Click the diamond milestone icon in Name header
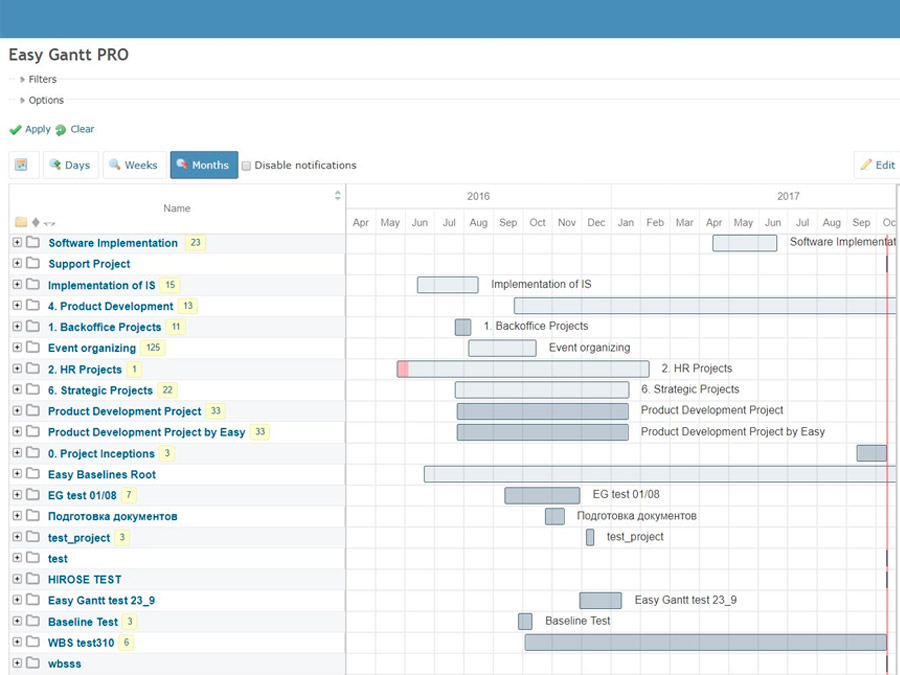This screenshot has width=900, height=675. pyautogui.click(x=36, y=222)
